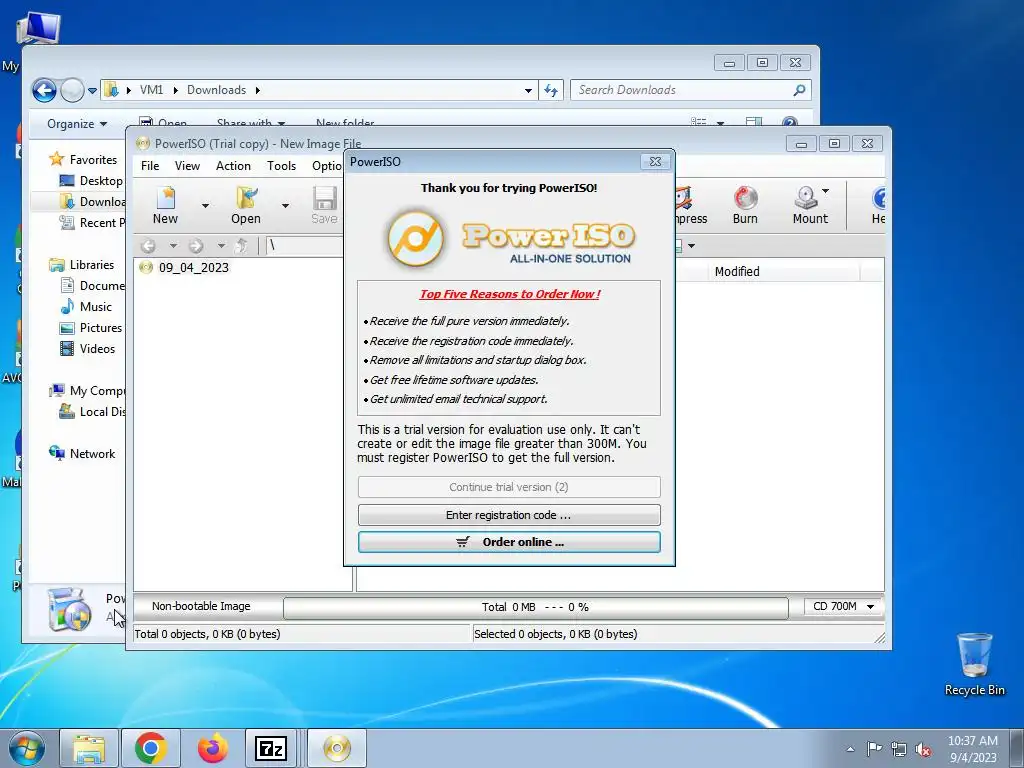Click the Action Center flag tray icon

(x=874, y=749)
